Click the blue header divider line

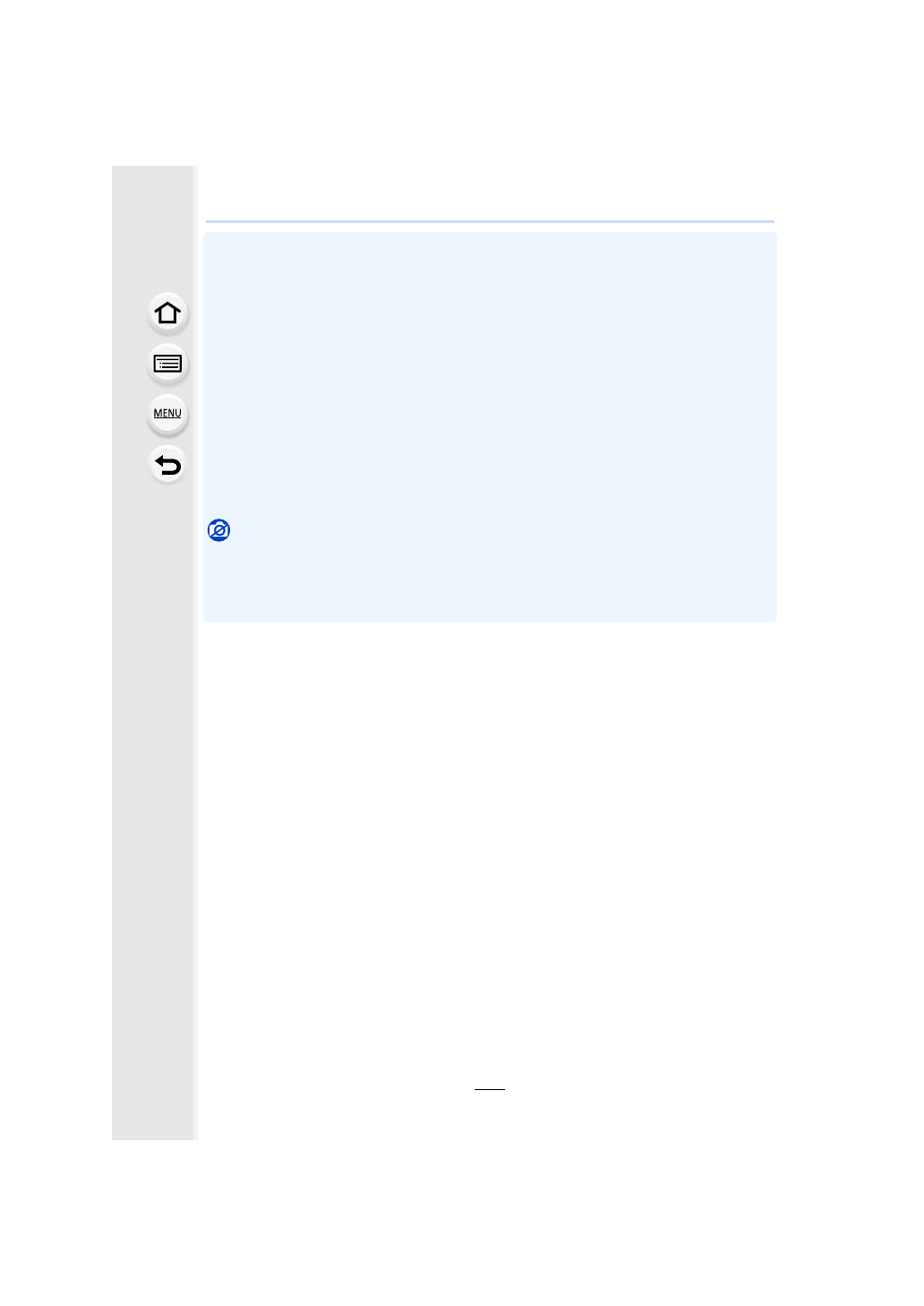pyautogui.click(x=490, y=221)
